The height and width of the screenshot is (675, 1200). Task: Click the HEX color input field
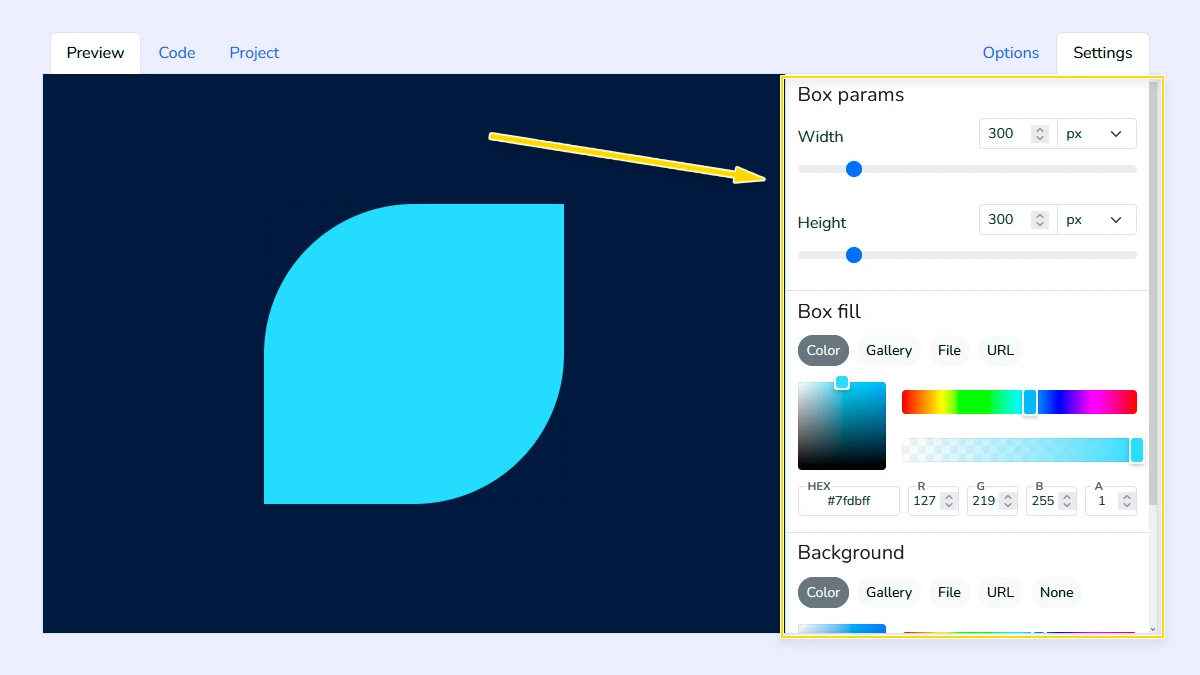tap(848, 500)
